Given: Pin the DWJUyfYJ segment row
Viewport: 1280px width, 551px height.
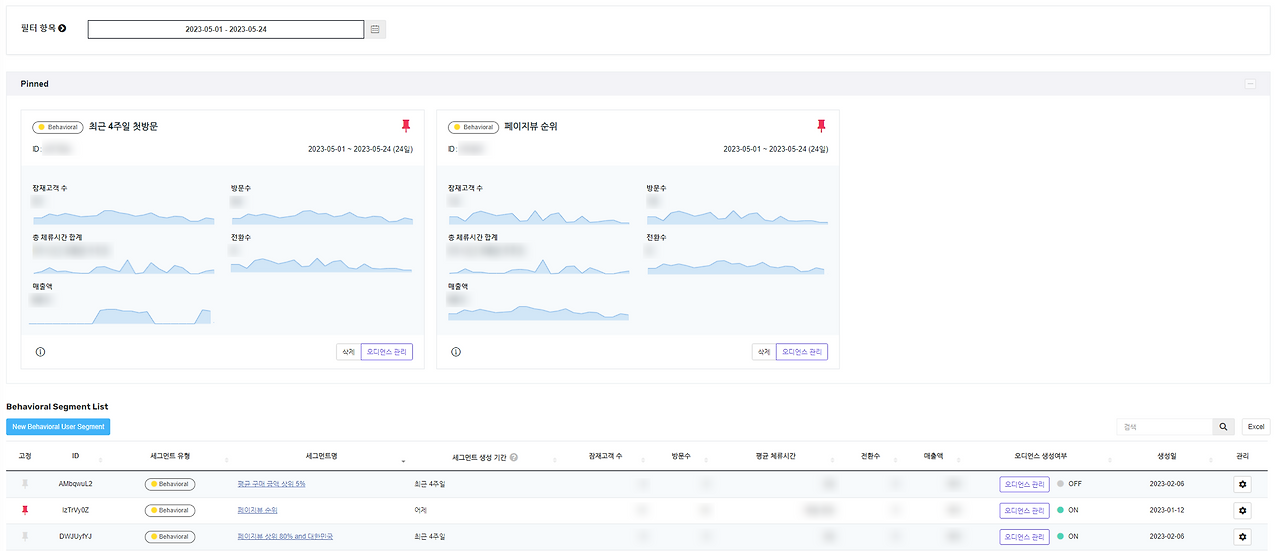Looking at the screenshot, I should (25, 536).
